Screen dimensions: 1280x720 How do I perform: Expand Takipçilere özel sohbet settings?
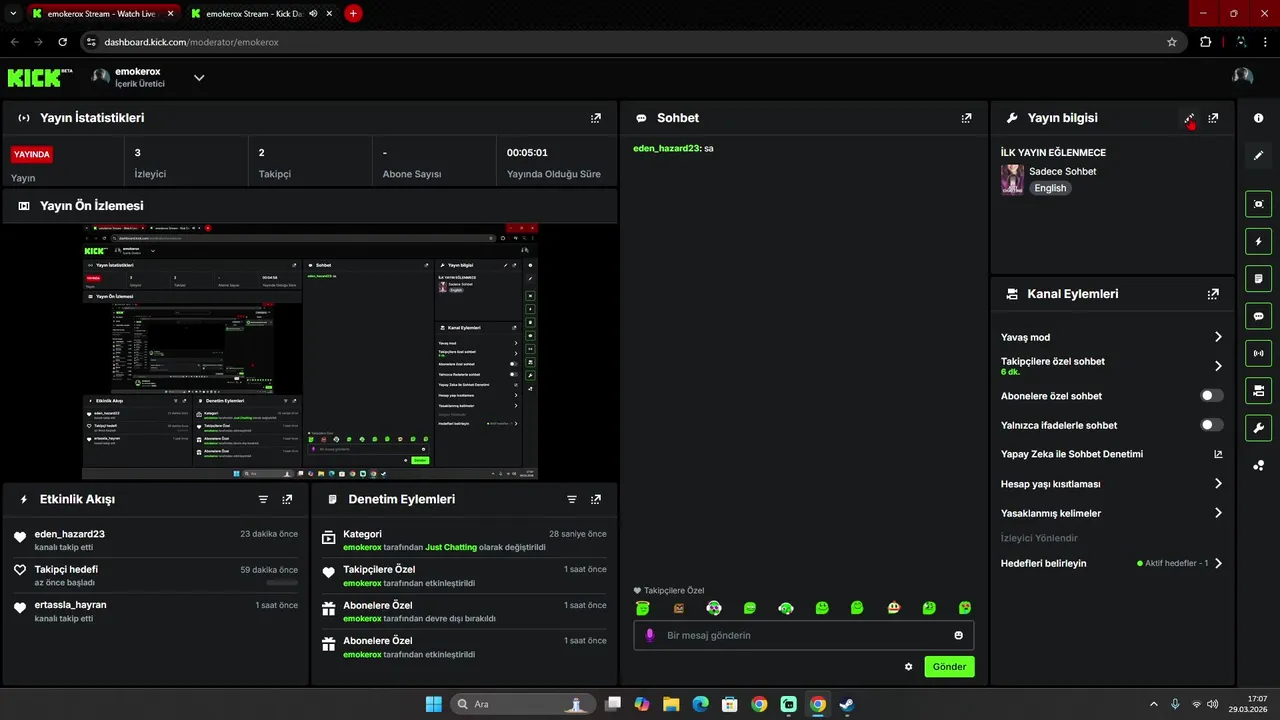[1218, 366]
